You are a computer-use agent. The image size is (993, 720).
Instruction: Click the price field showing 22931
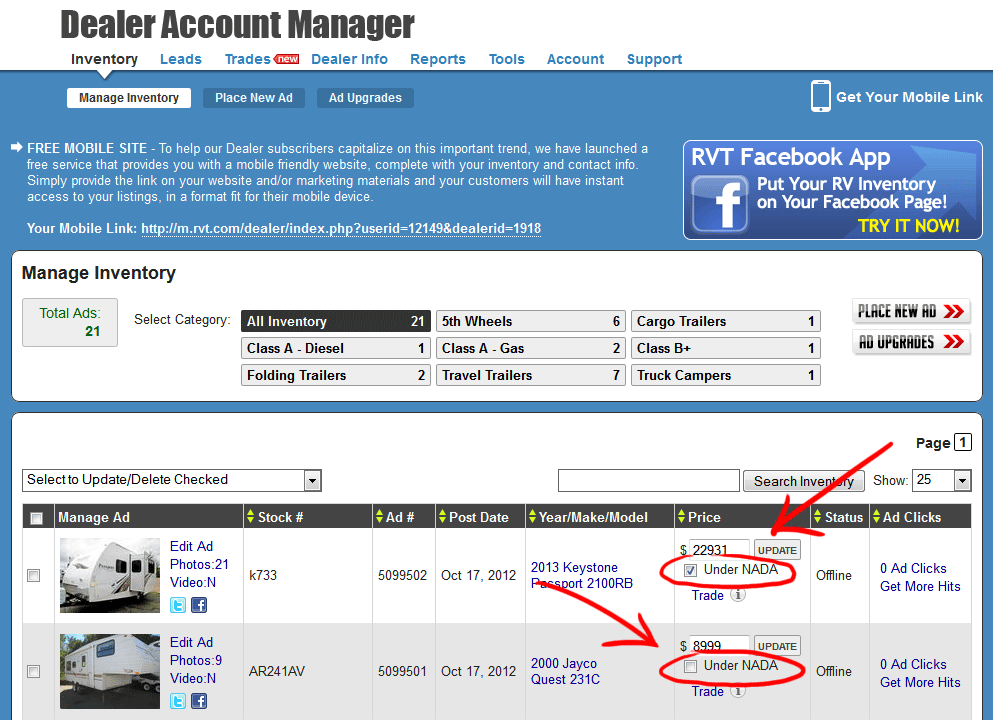719,550
